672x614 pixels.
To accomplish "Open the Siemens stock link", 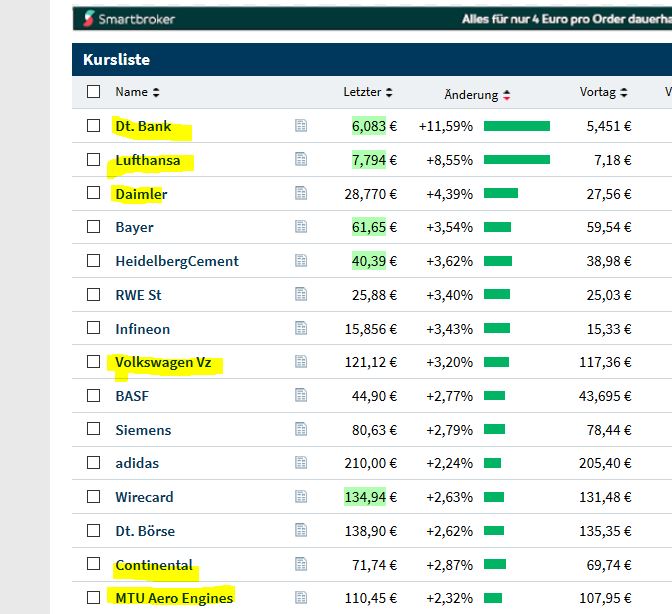I will (x=143, y=430).
